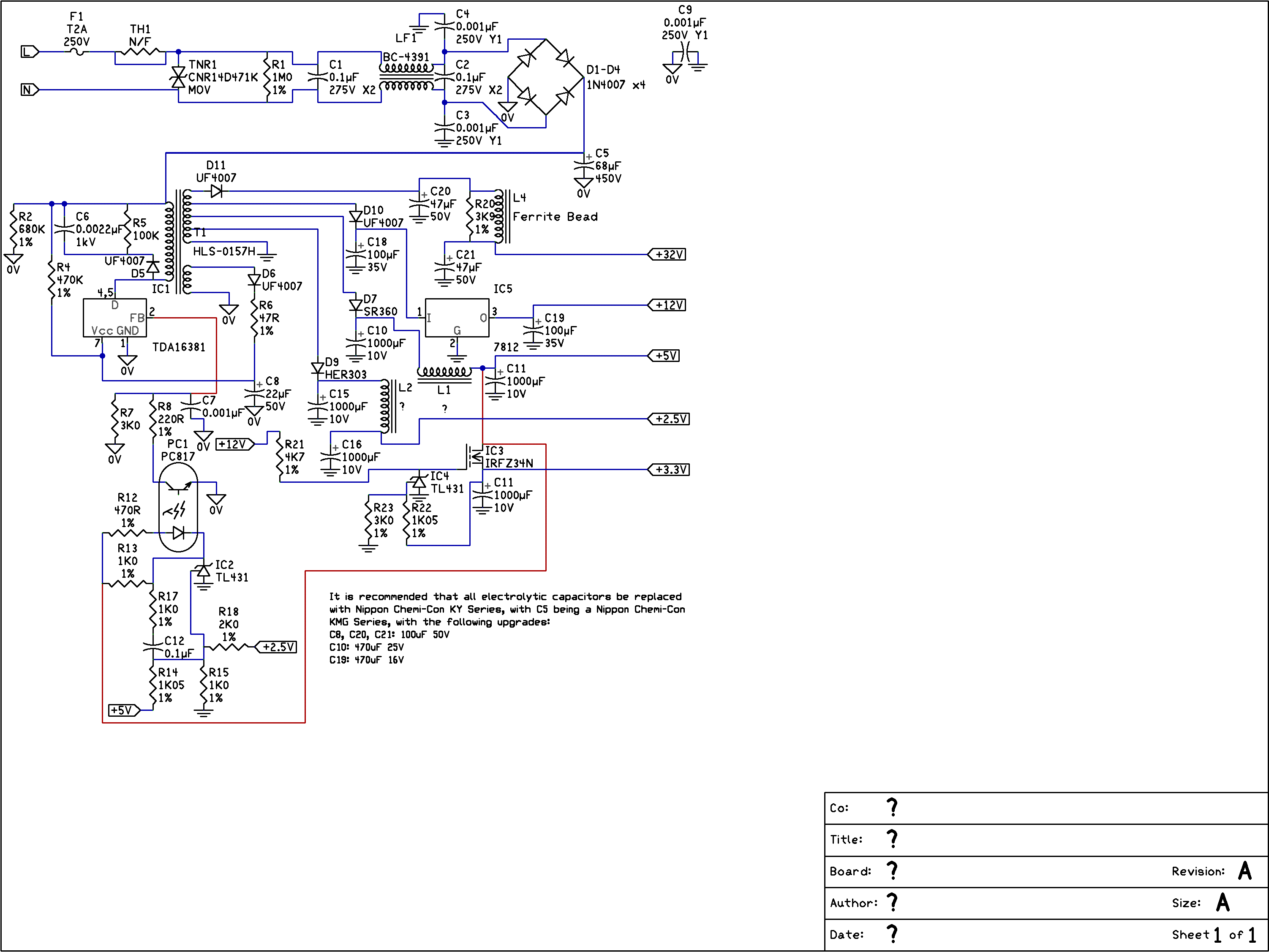Select the IC3 MOSFET symbol
This screenshot has width=1269, height=952.
[474, 457]
